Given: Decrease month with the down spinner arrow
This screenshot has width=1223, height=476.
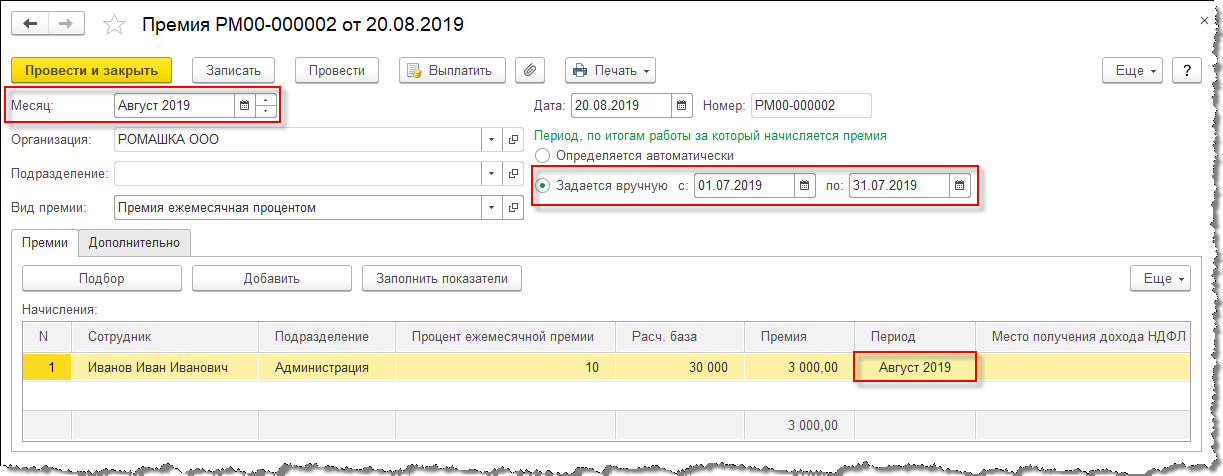Looking at the screenshot, I should 265,110.
